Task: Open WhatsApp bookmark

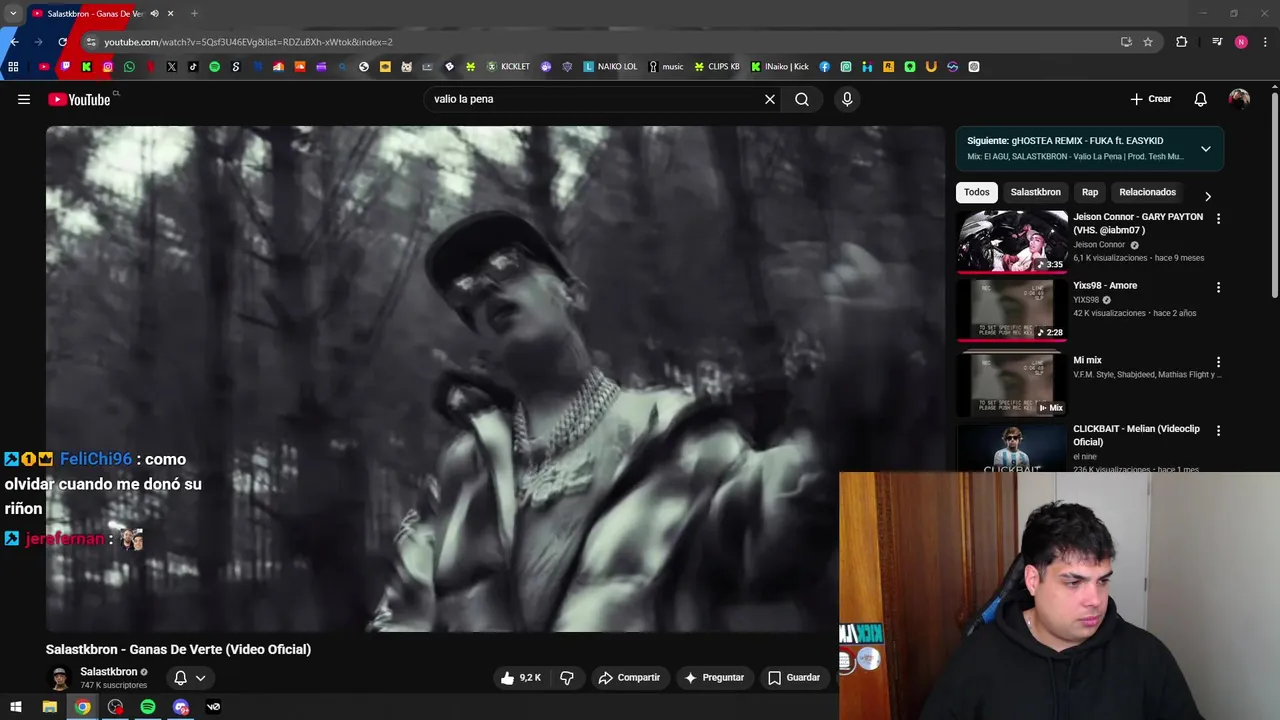Action: pyautogui.click(x=129, y=67)
